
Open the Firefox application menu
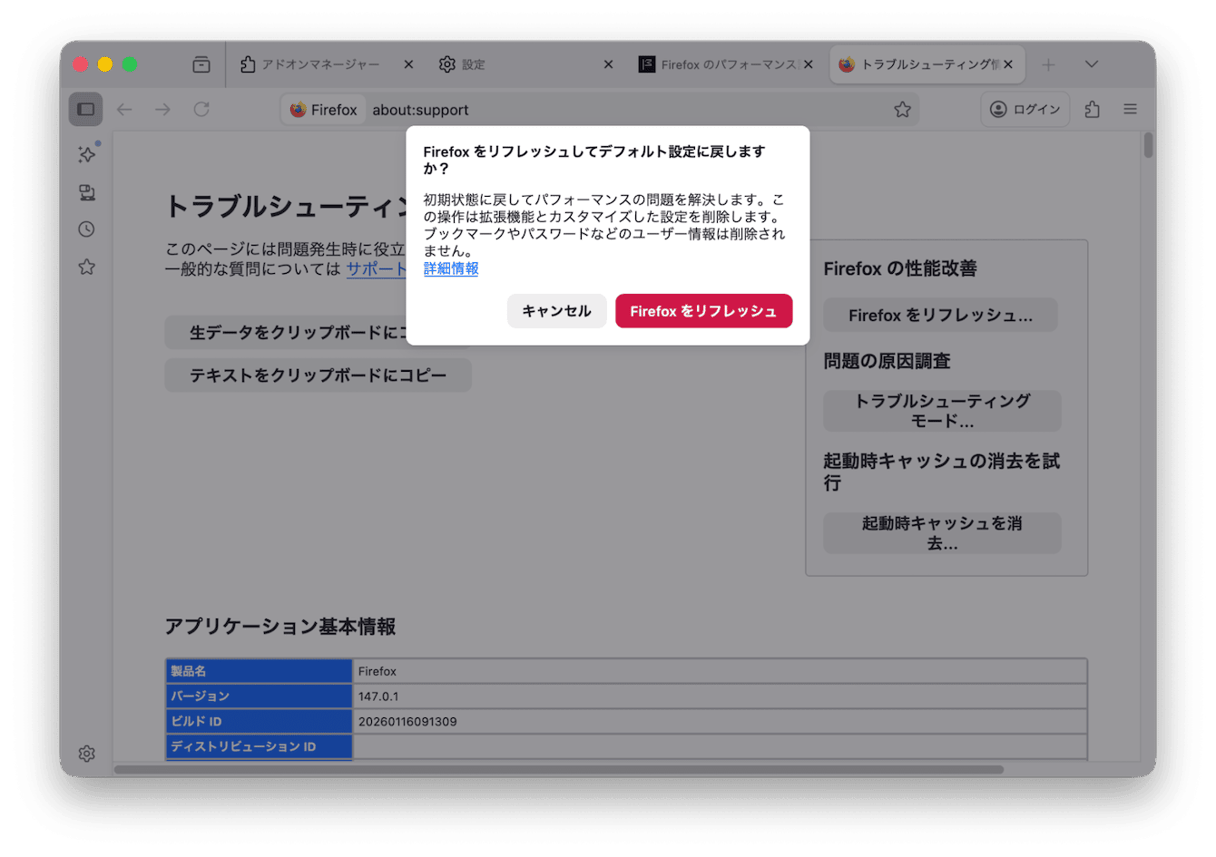point(1130,109)
